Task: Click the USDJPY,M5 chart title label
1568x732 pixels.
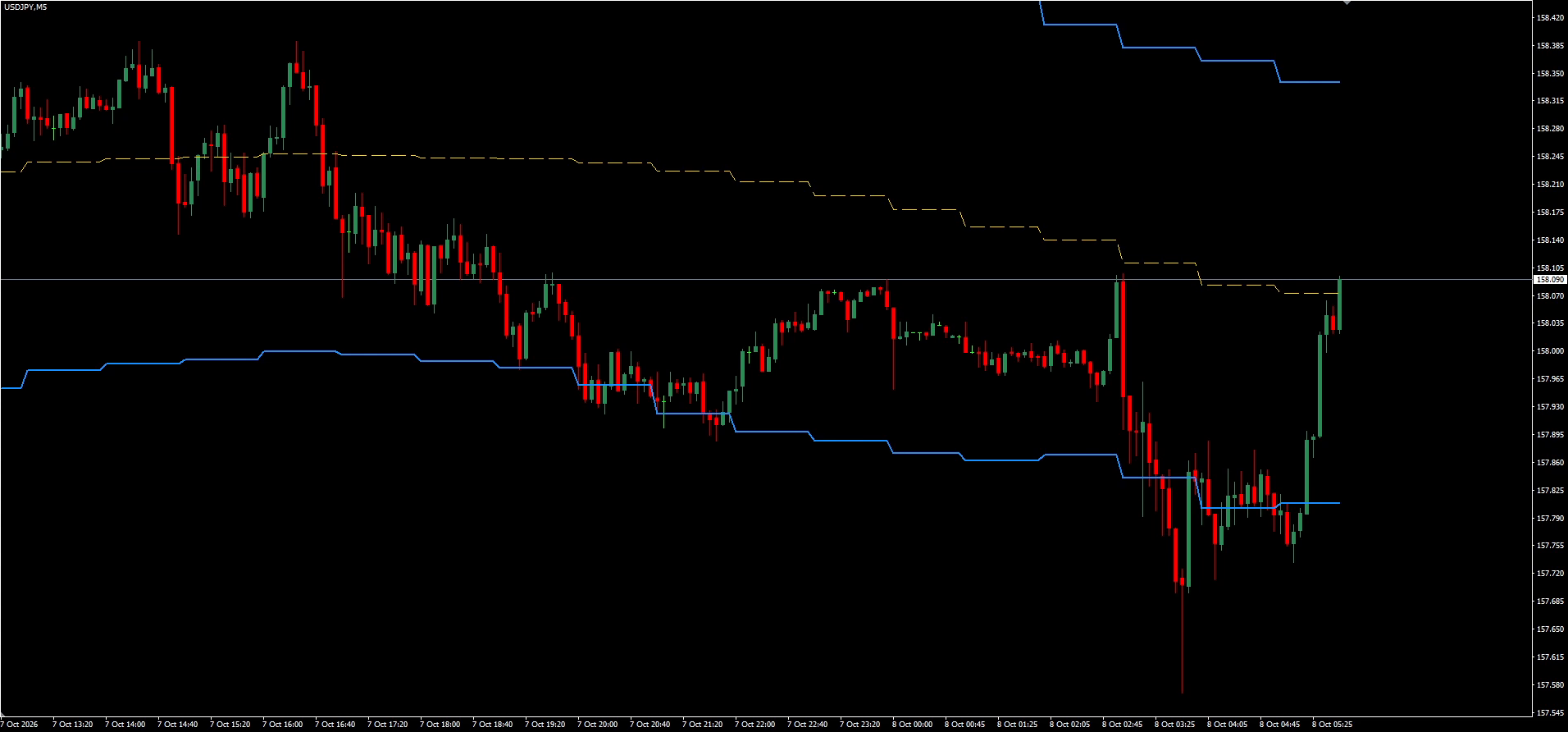Action: point(25,7)
